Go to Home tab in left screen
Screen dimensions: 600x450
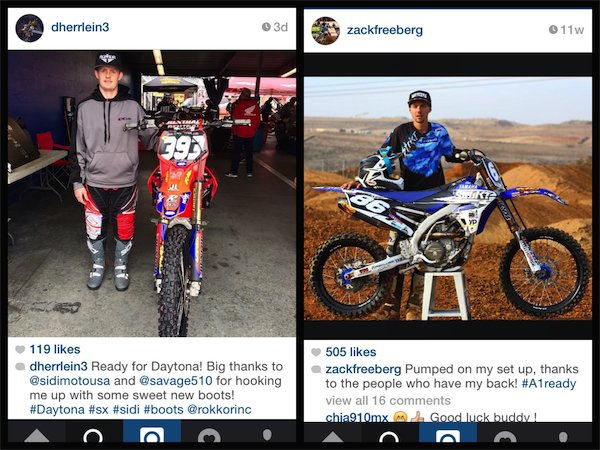[x=37, y=436]
